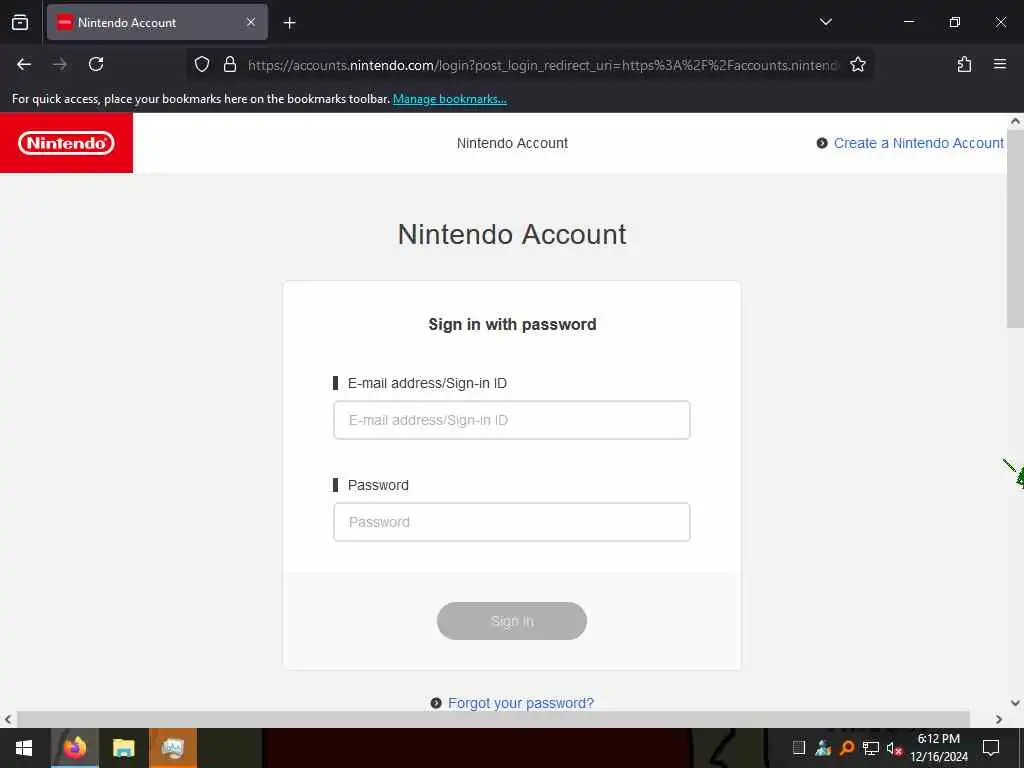Screen dimensions: 1024x768
Task: Reload the page with refresh icon
Action: tap(96, 64)
